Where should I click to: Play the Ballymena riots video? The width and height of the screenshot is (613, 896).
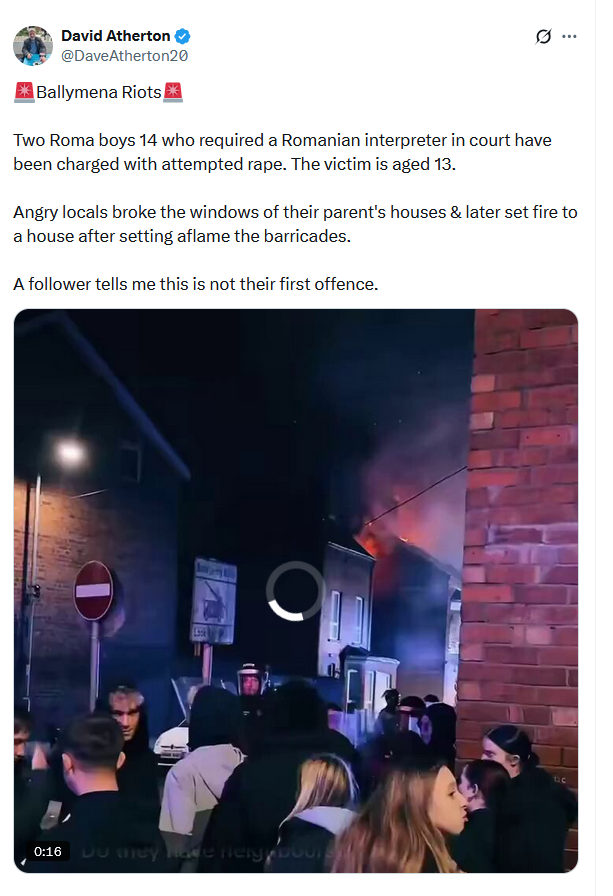pyautogui.click(x=296, y=591)
